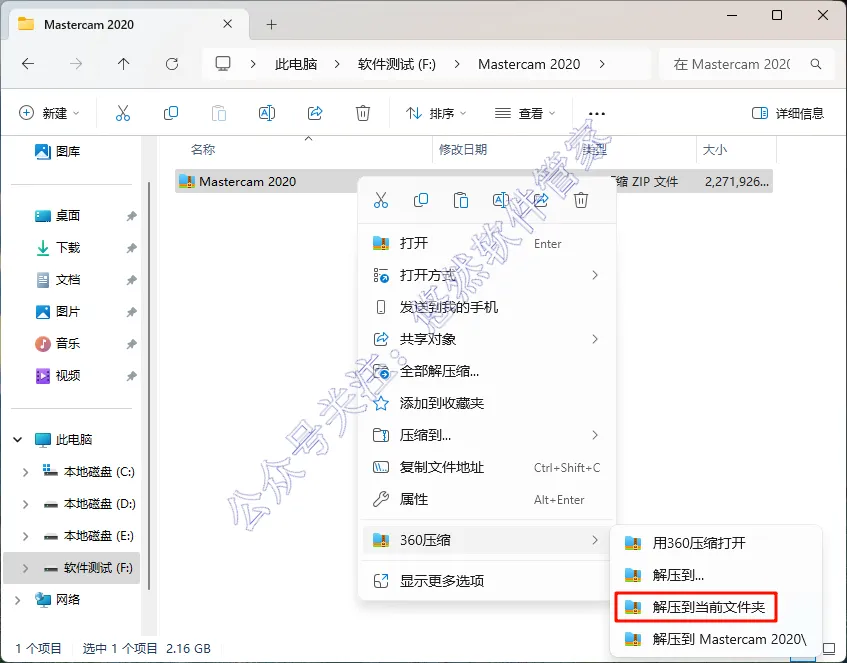
Task: Unpin 下载 using its pin icon
Action: (131, 248)
